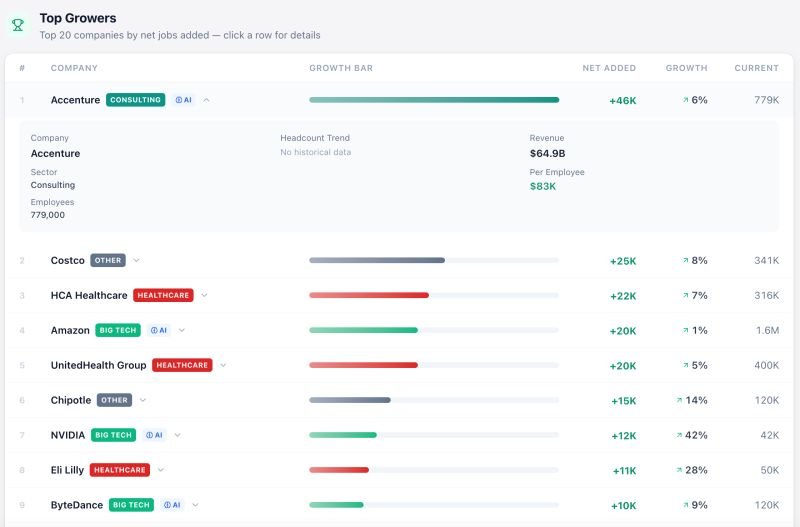Click the Accenture company name in the first row

point(76,100)
